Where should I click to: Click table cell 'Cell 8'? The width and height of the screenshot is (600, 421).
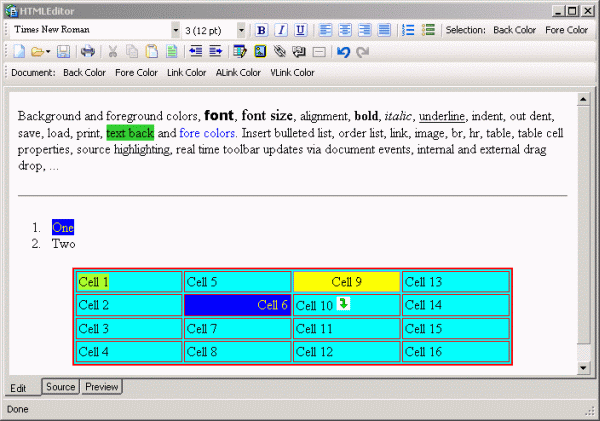click(237, 352)
